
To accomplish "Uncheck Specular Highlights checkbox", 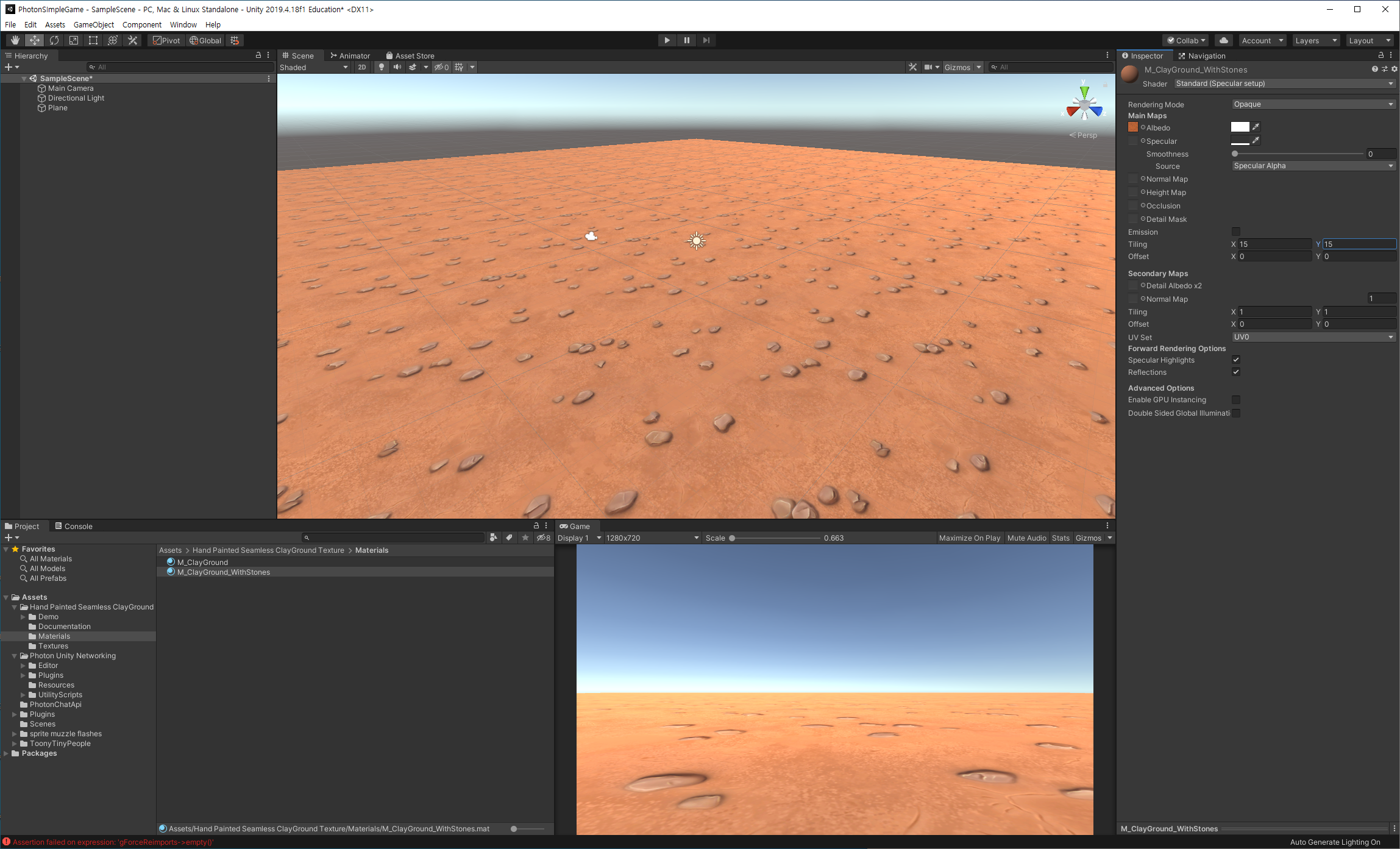I will pyautogui.click(x=1236, y=360).
